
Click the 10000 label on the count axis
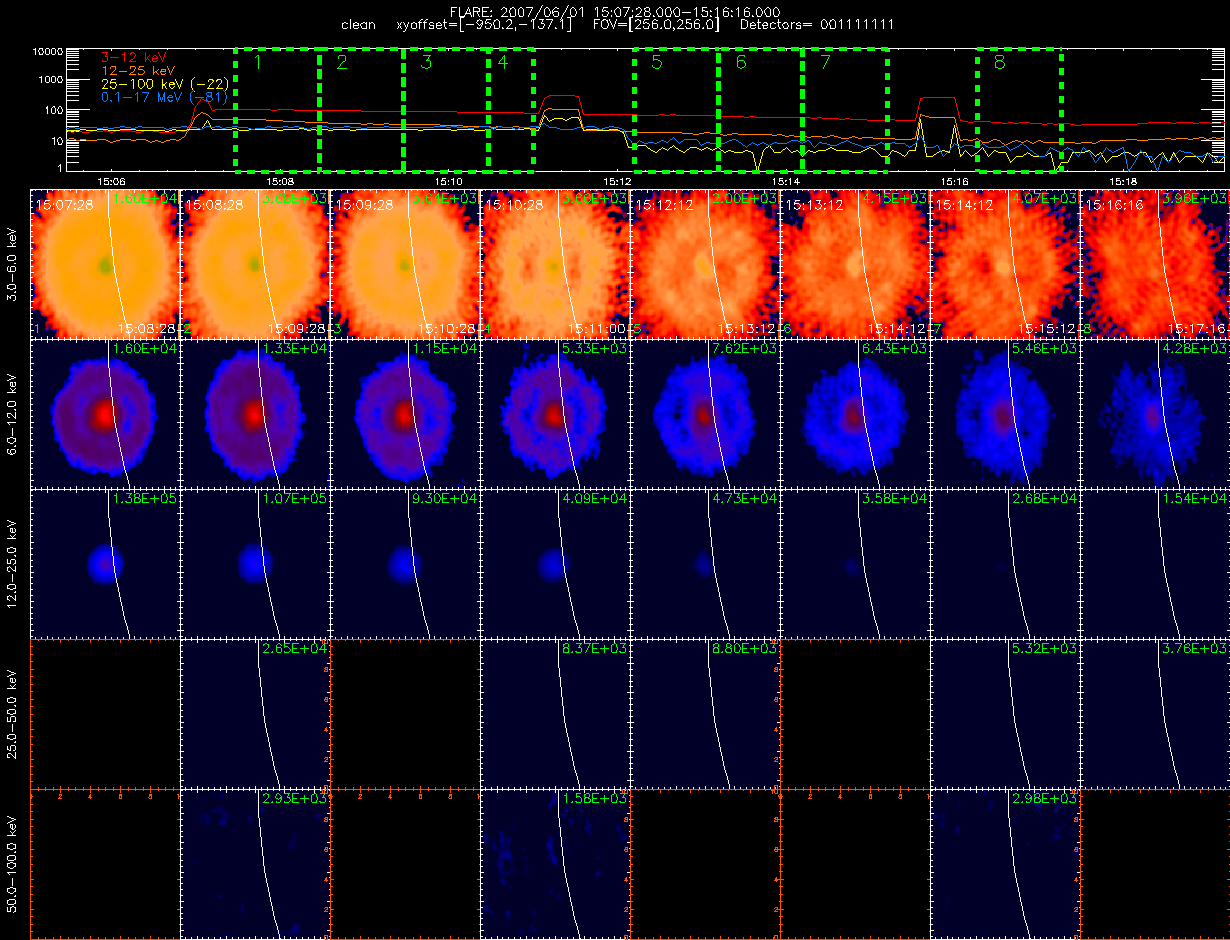click(47, 50)
